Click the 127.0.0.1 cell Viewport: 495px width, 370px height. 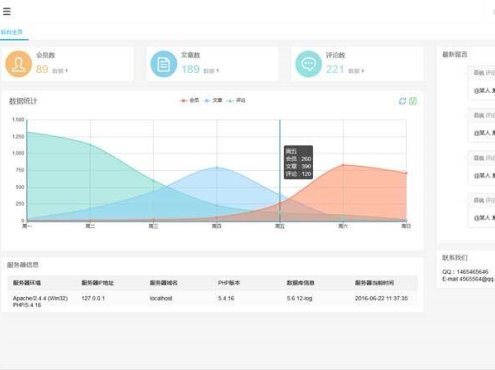93,298
